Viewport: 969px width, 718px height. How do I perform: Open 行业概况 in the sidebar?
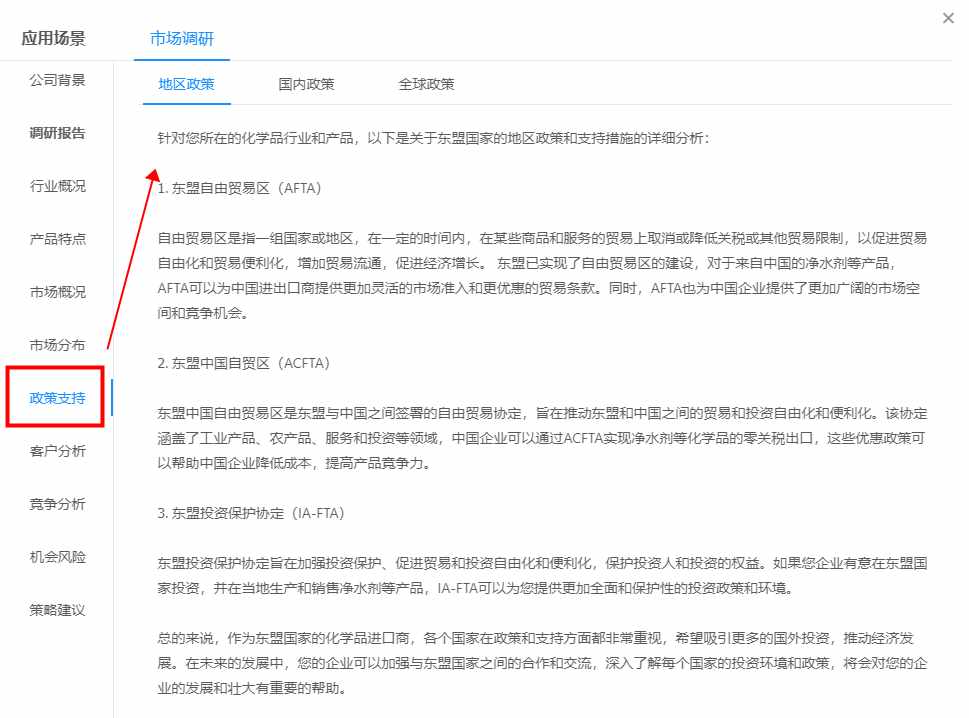click(57, 186)
